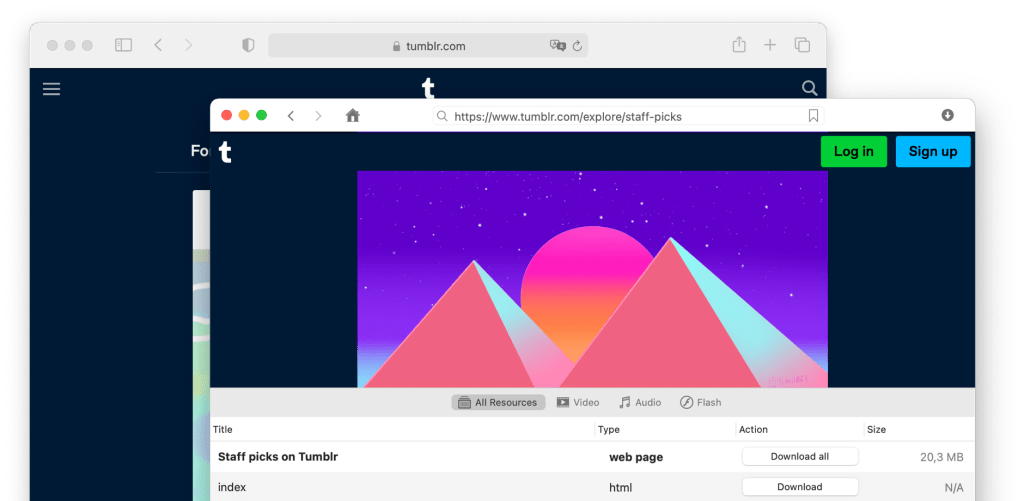Open a new Safari tab with plus icon
This screenshot has height=501, width=1024.
tap(770, 45)
